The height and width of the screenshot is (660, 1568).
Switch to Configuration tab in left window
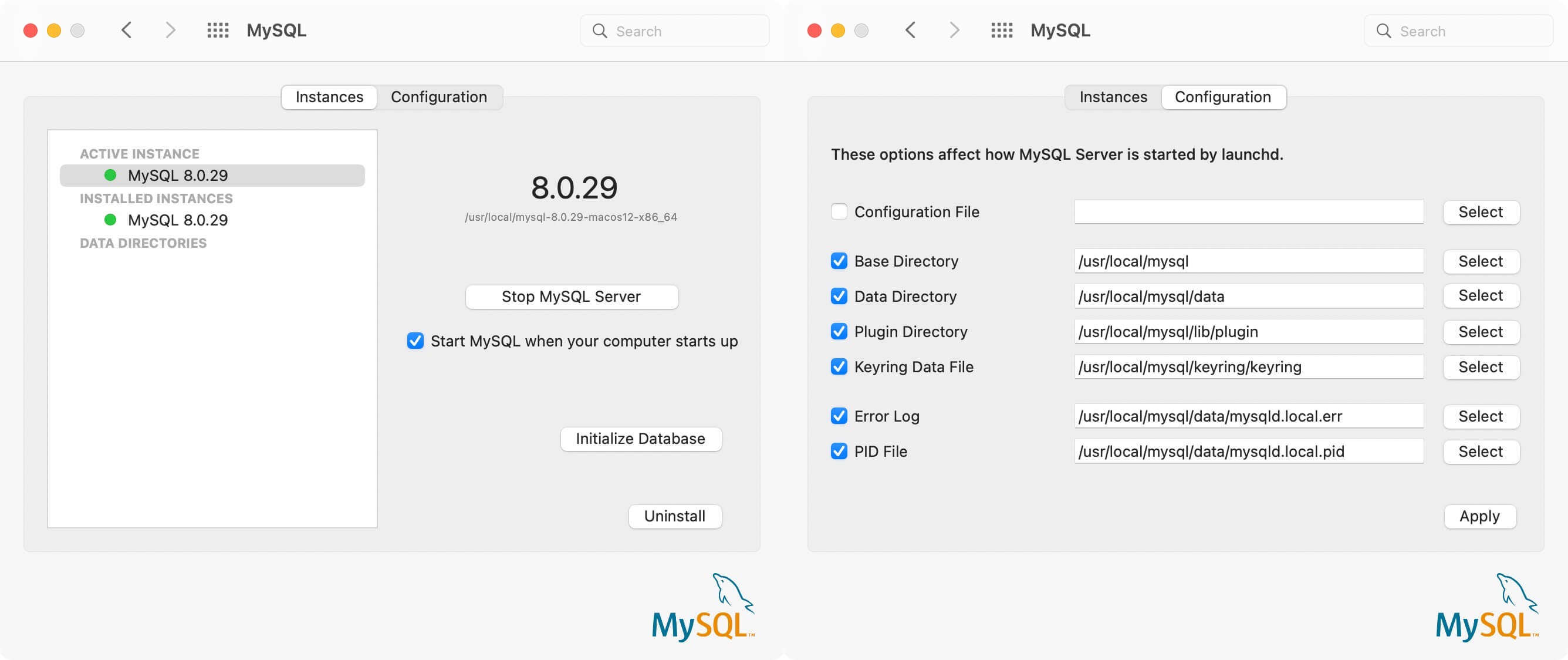point(438,97)
